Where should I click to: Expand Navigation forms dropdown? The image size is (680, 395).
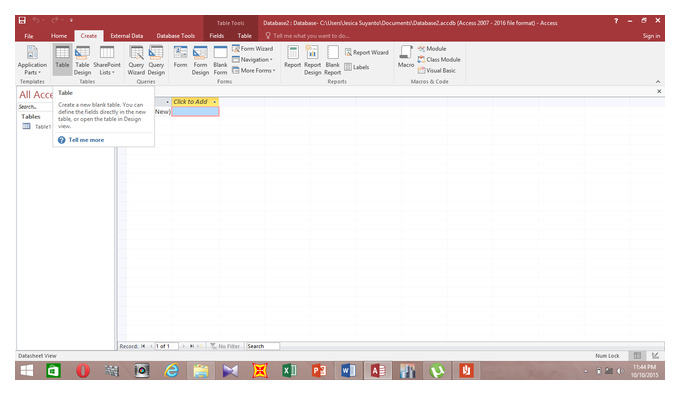[252, 59]
